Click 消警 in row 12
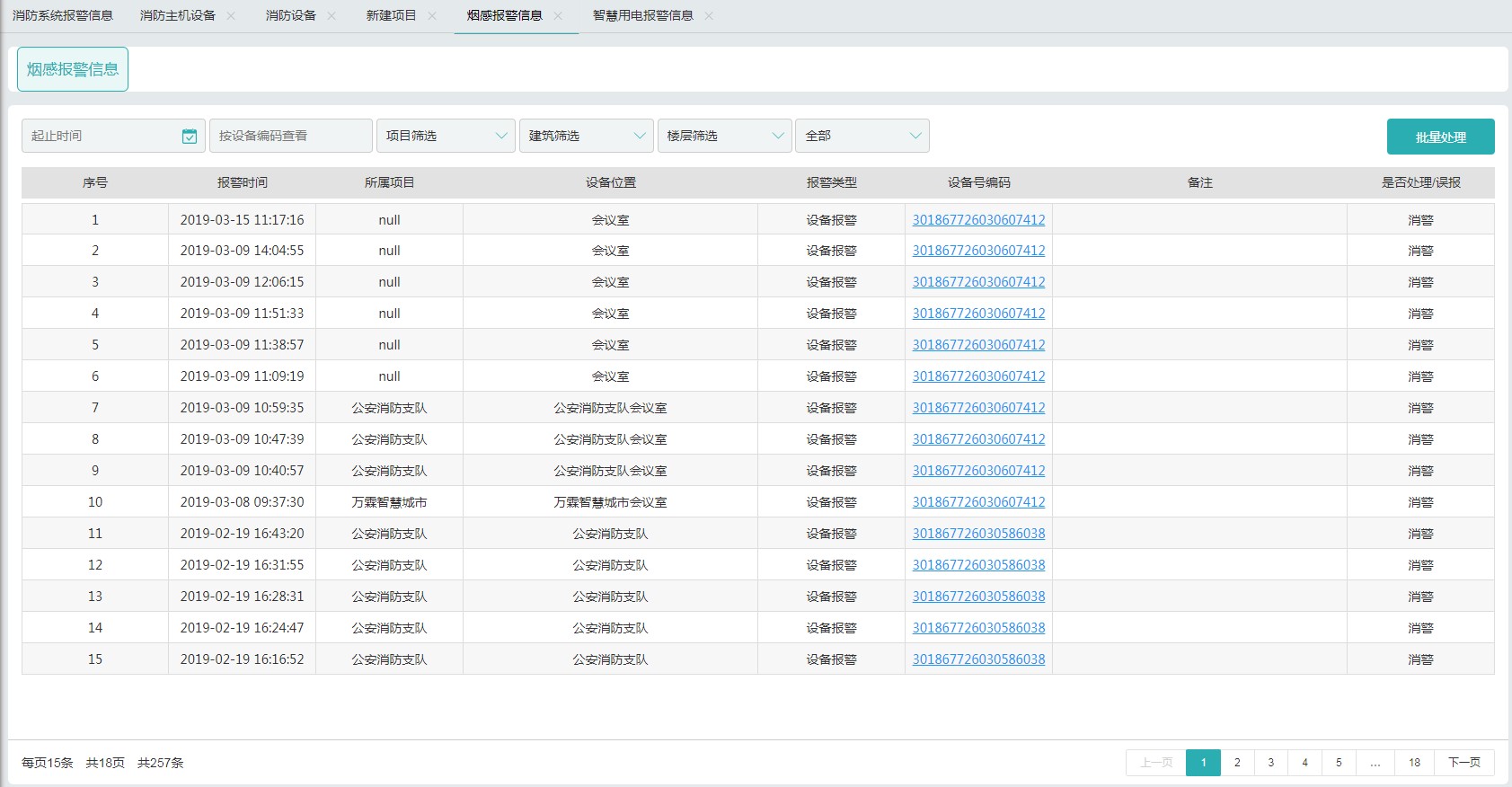The image size is (1512, 787). point(1420,565)
